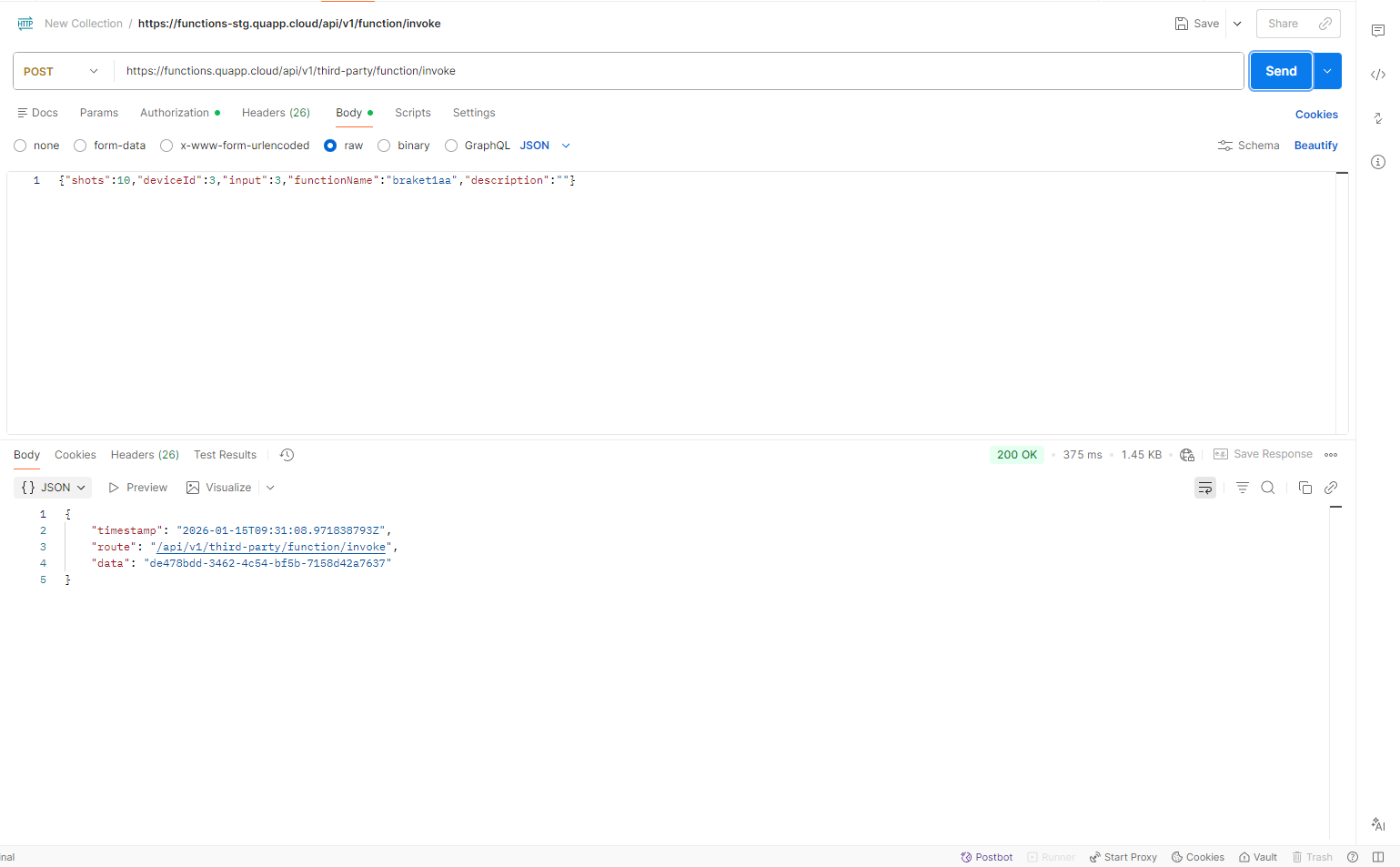
Task: Copy the response body with copy icon
Action: (x=1304, y=488)
